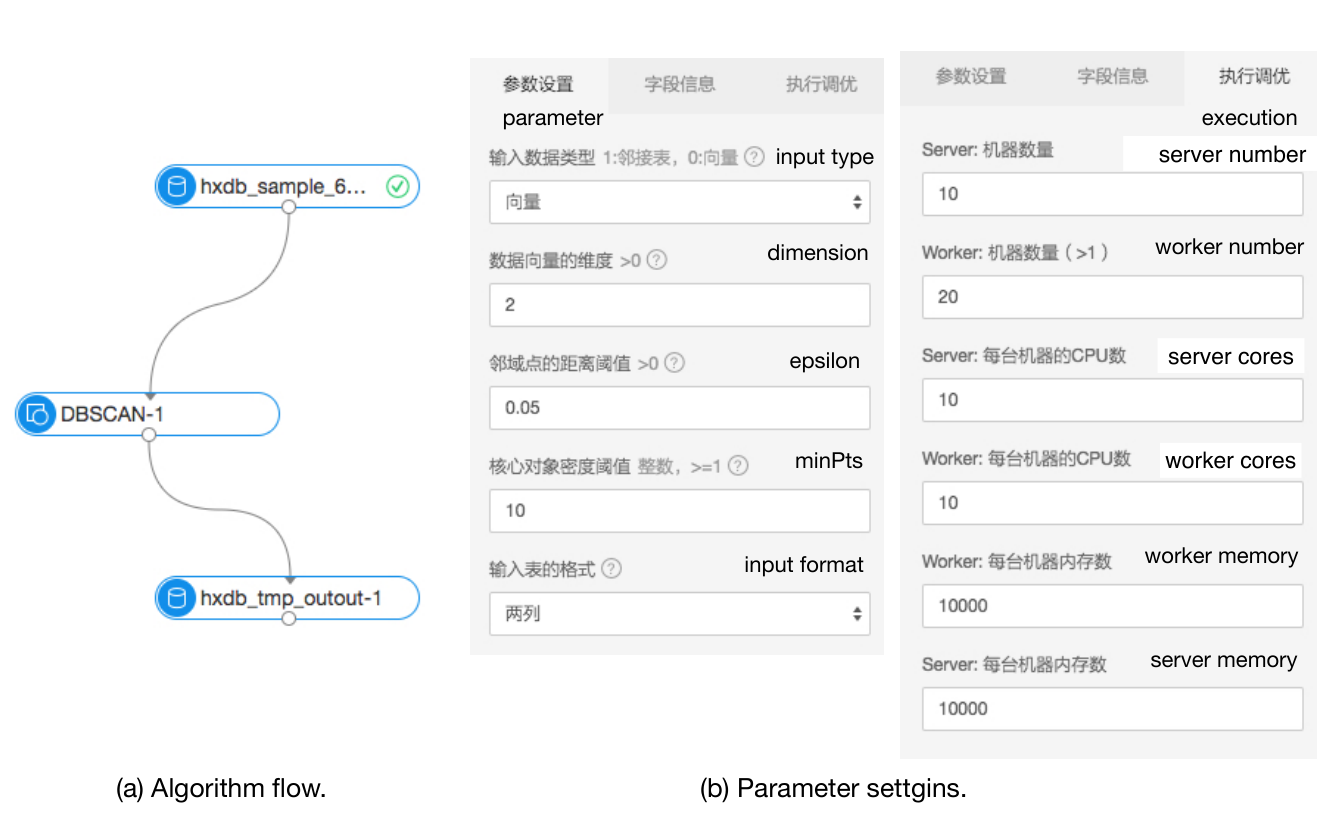The height and width of the screenshot is (839, 1320).
Task: Select the DBSCAN-1 node icon
Action: point(37,413)
